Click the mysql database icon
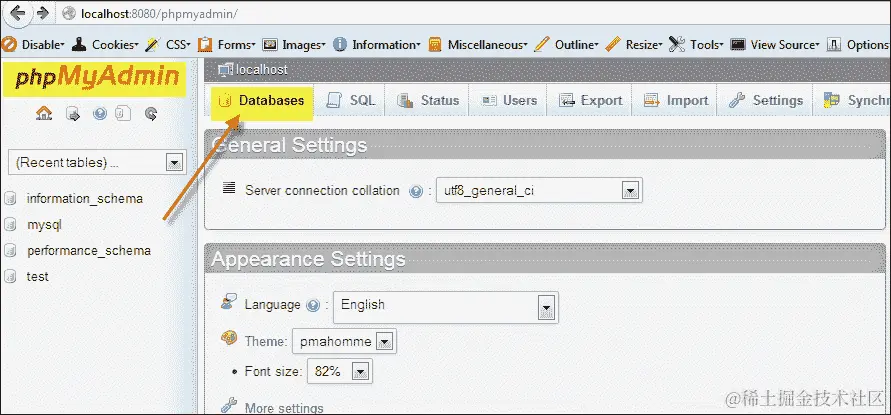 10,225
